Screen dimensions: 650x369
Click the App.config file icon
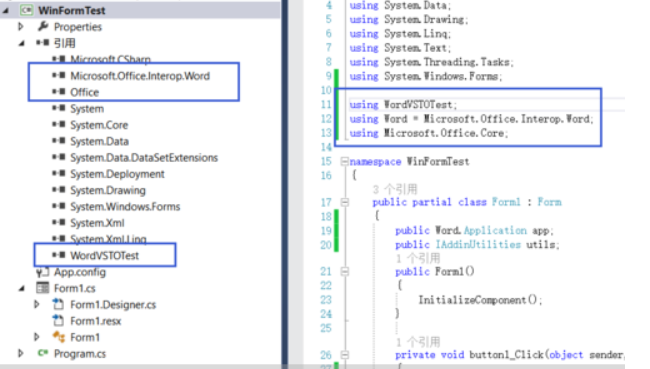click(x=42, y=272)
